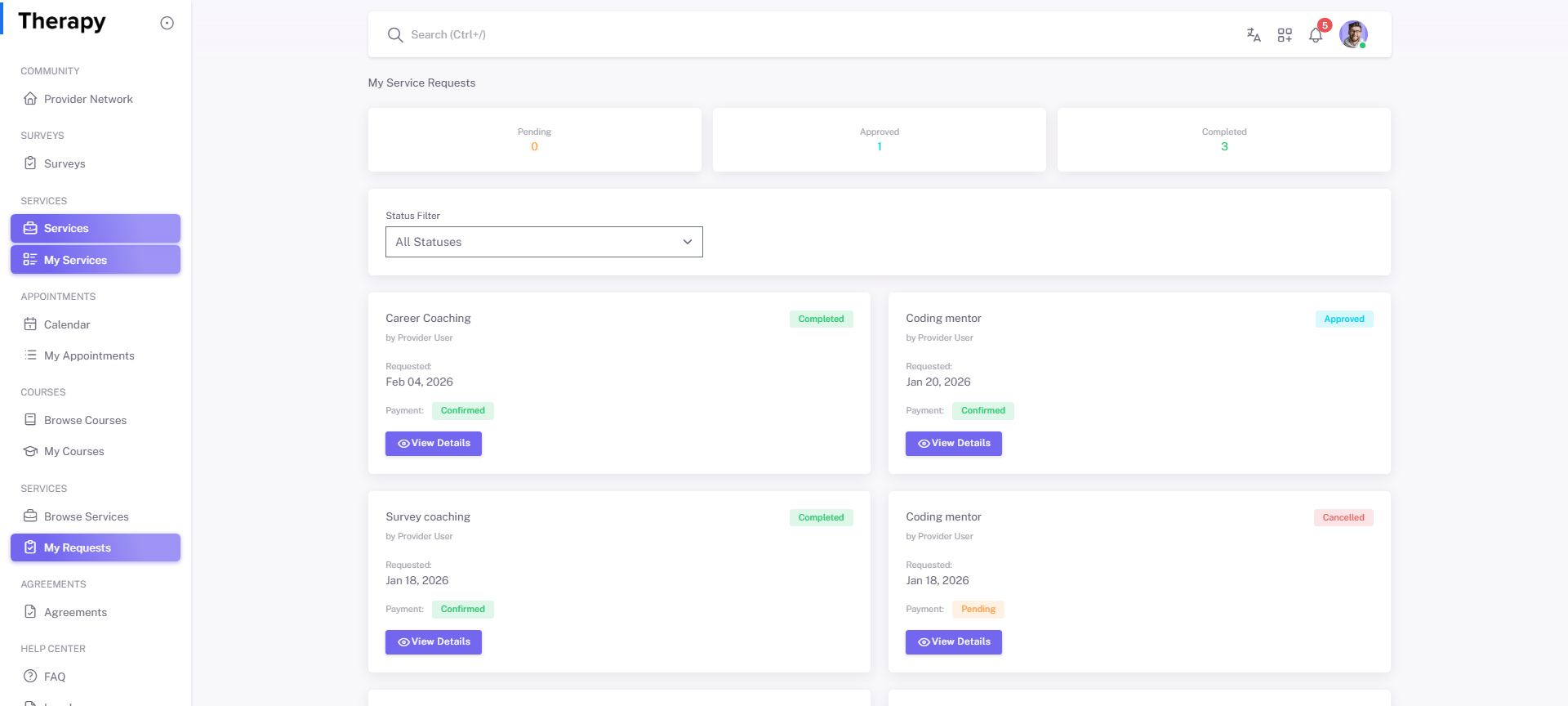The height and width of the screenshot is (706, 1568).
Task: Open notifications bell with 5 badge
Action: [x=1316, y=35]
